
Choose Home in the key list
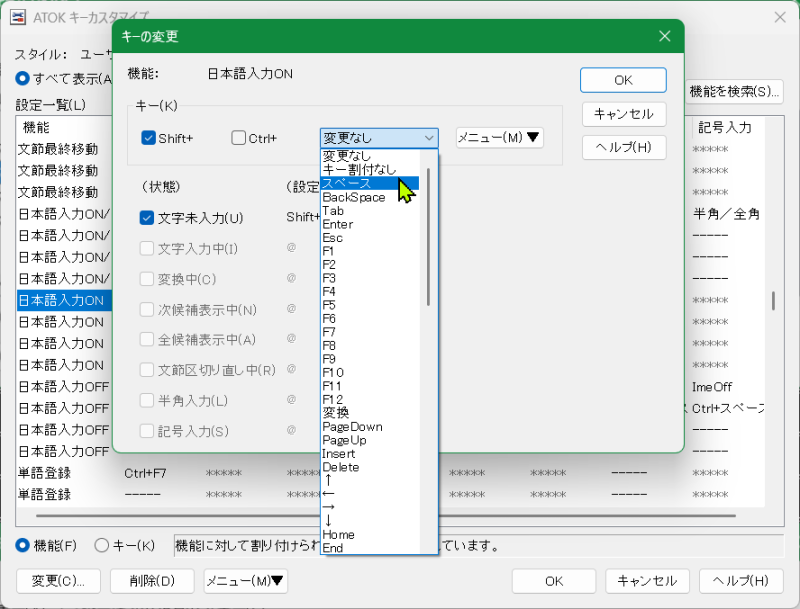tap(370, 535)
